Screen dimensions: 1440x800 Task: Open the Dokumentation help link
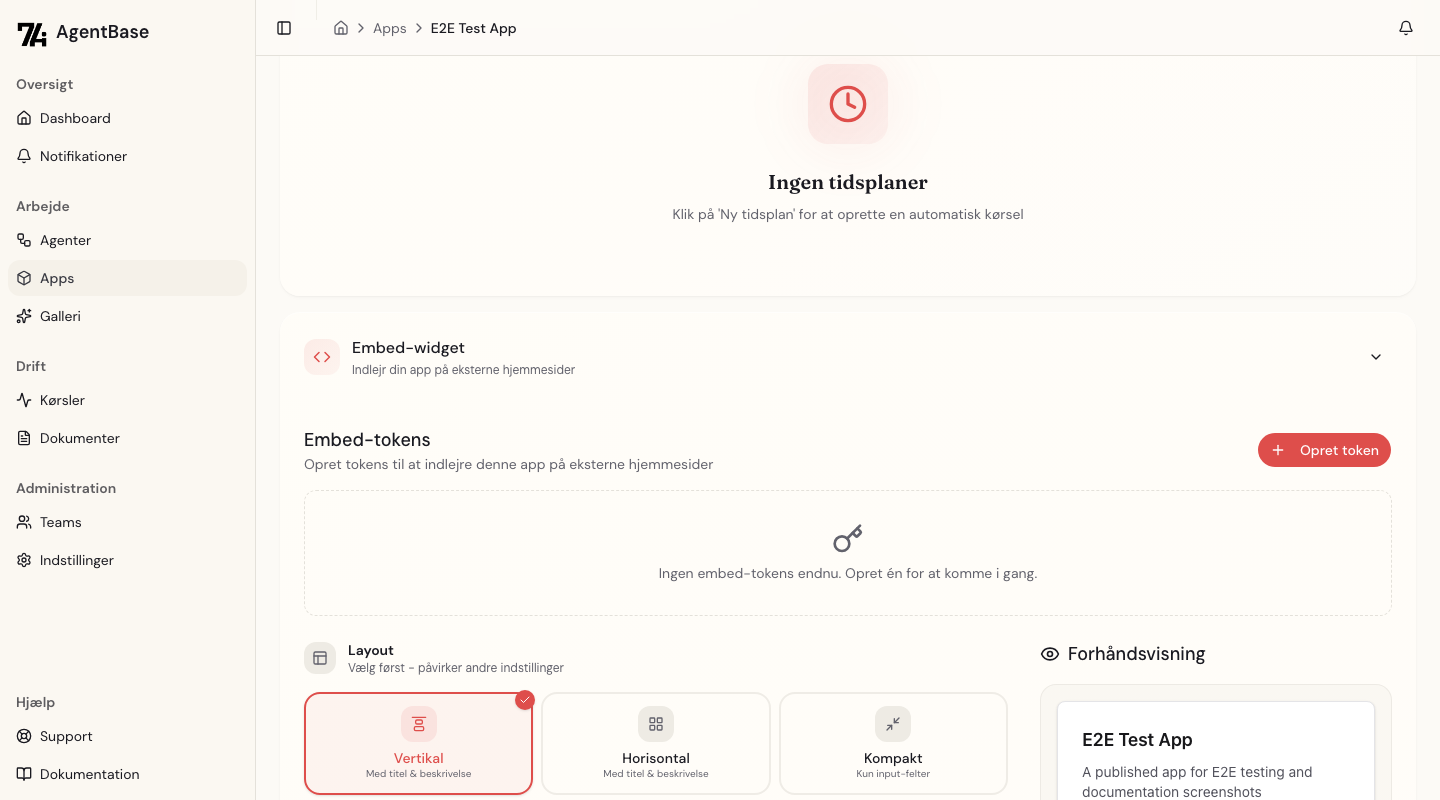(x=89, y=774)
